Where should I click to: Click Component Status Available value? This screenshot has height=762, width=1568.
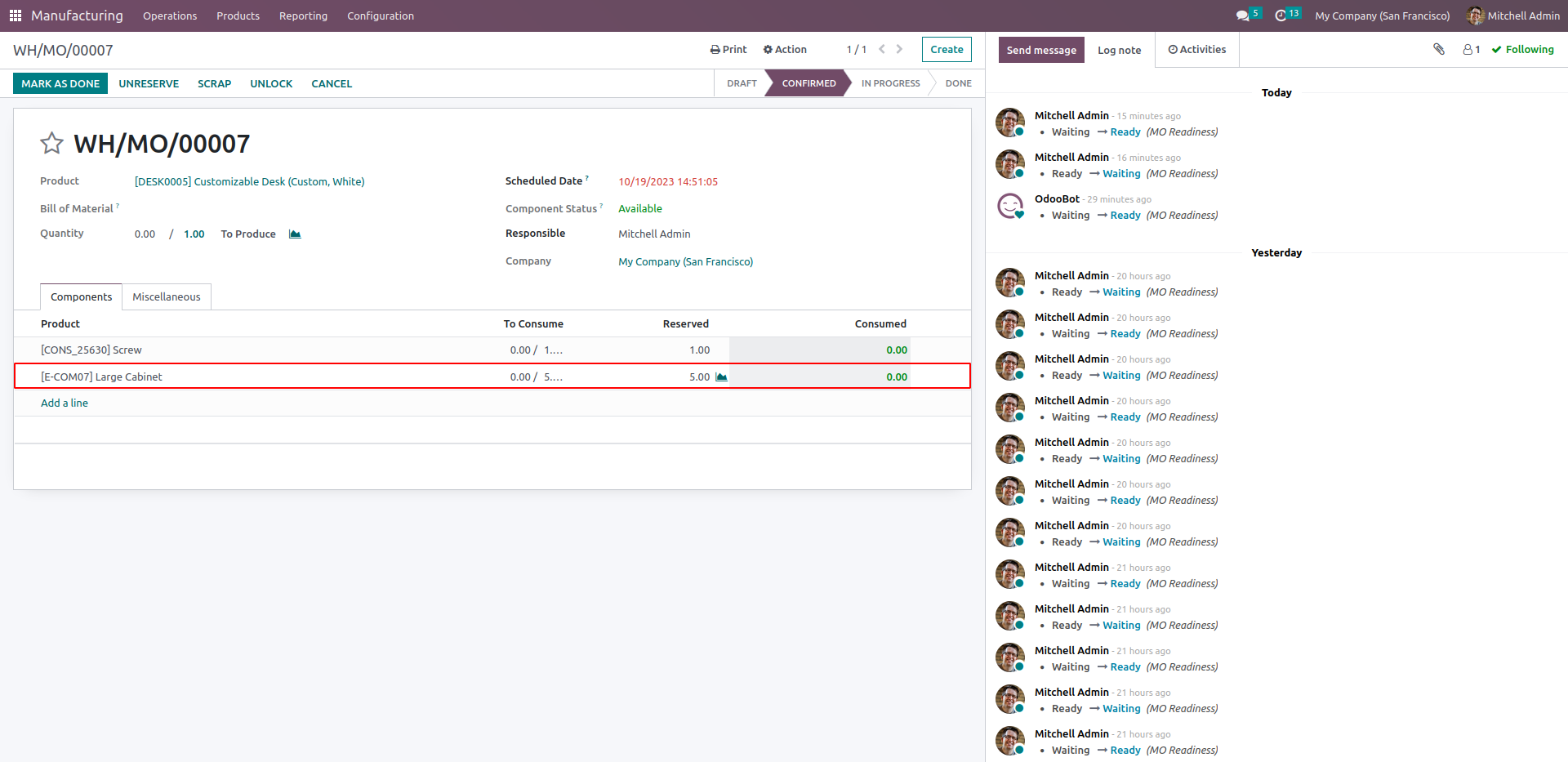click(640, 208)
